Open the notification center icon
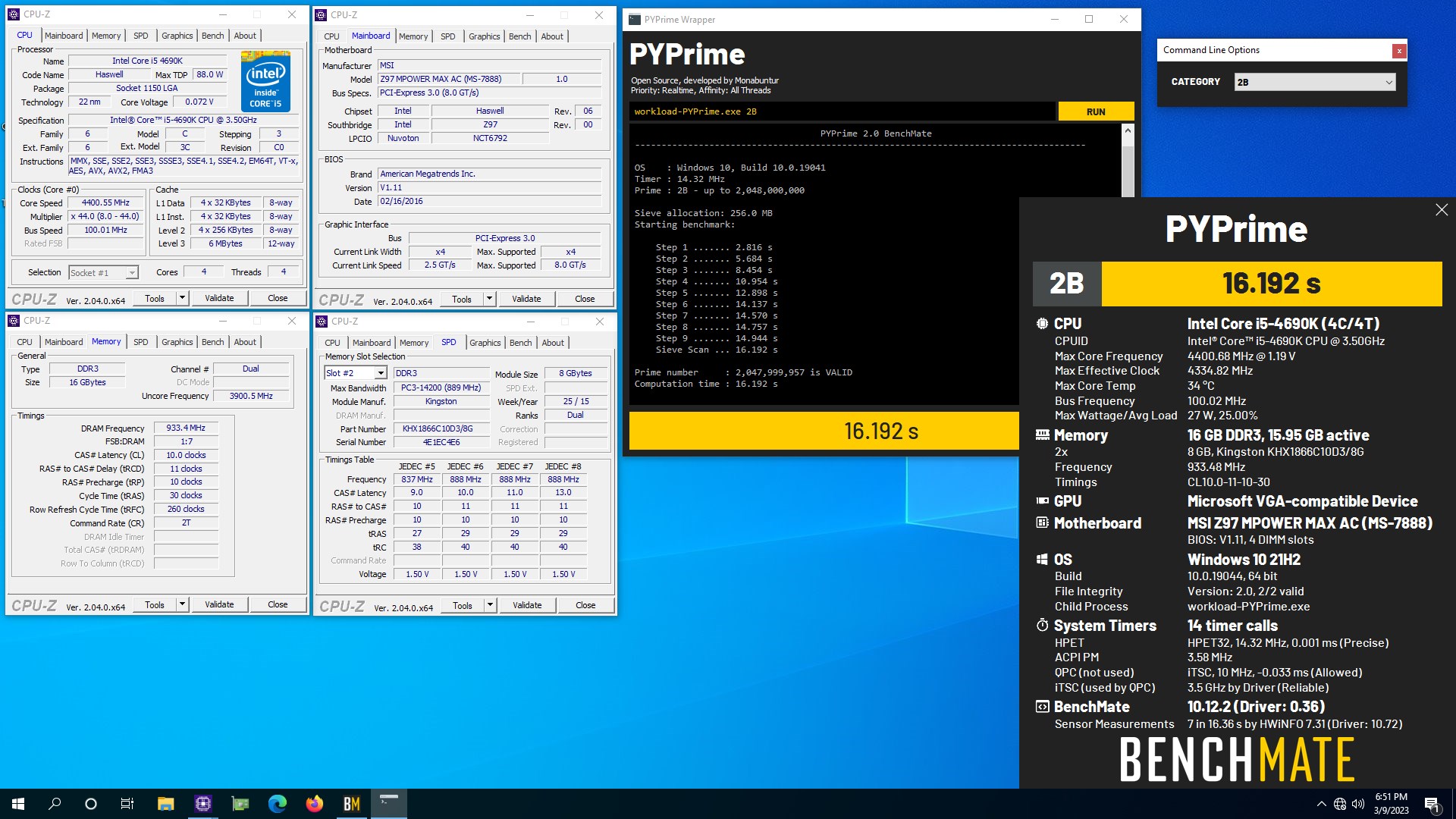 tap(1432, 804)
